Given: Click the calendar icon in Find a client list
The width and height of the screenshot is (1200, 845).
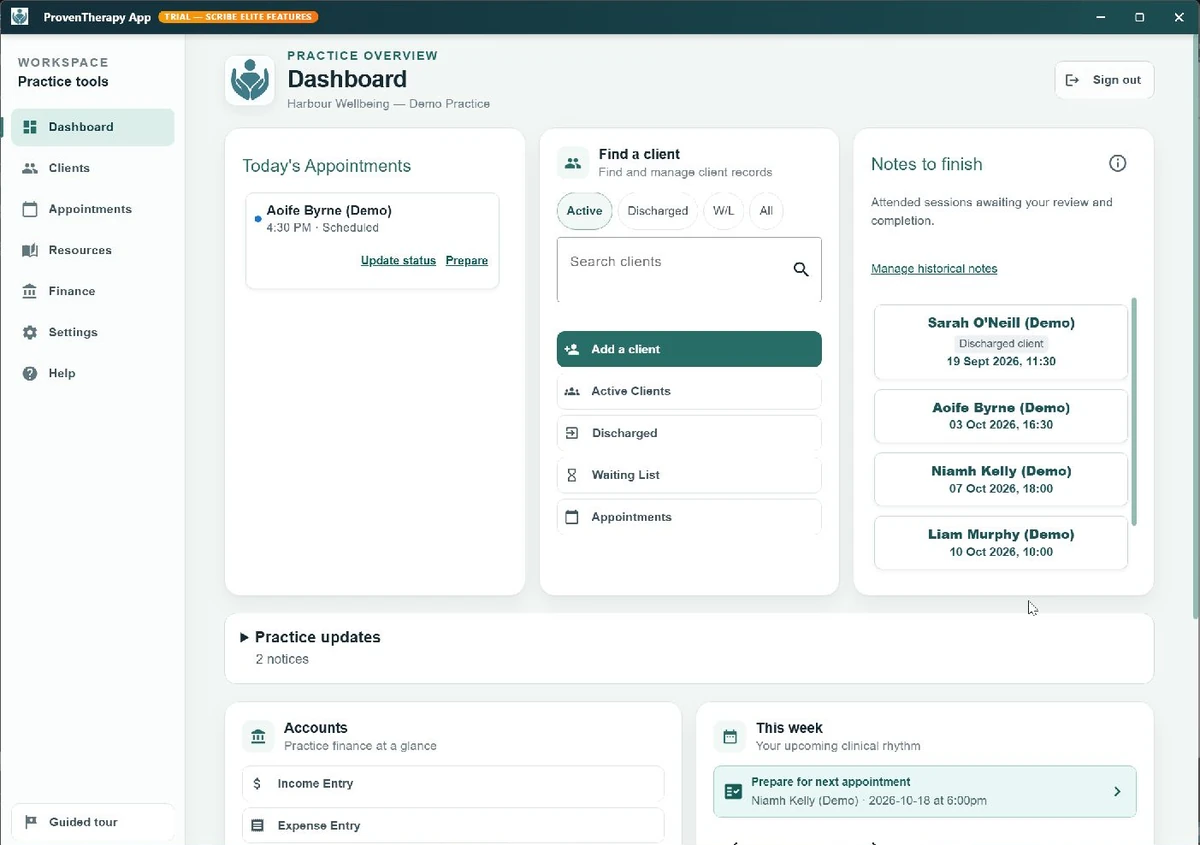Looking at the screenshot, I should pyautogui.click(x=572, y=517).
